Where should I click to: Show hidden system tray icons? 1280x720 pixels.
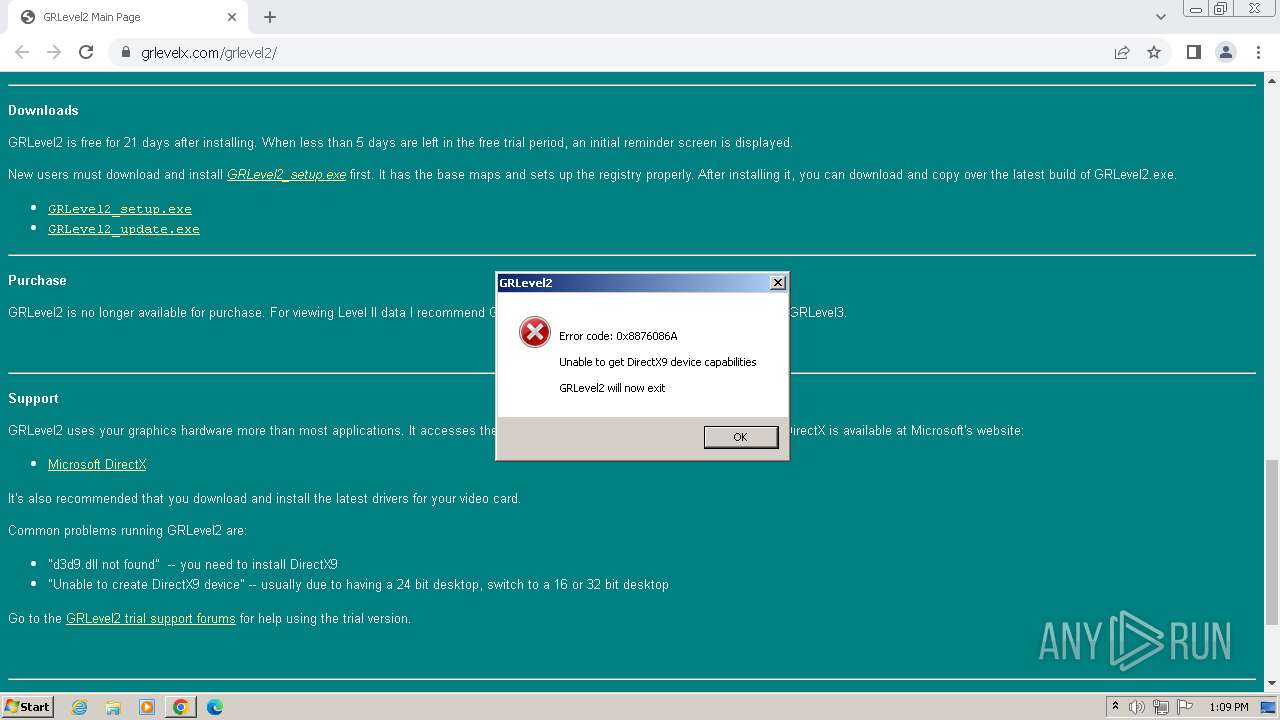click(x=1115, y=707)
